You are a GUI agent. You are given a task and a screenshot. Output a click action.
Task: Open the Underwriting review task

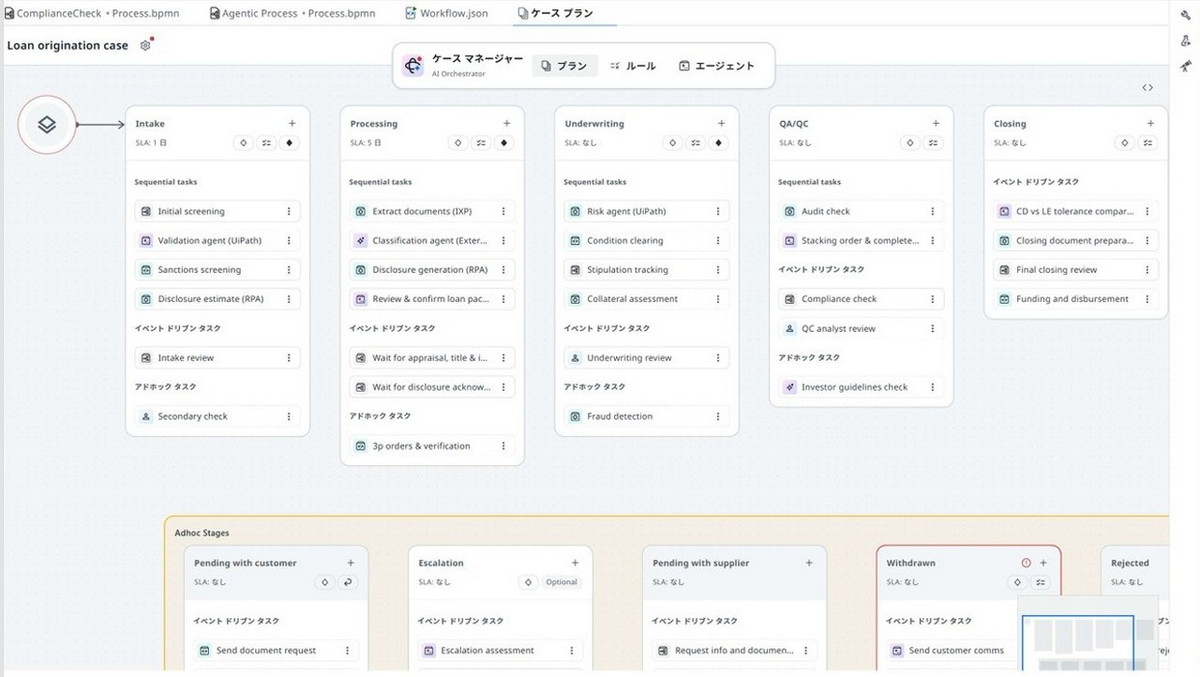click(x=647, y=358)
